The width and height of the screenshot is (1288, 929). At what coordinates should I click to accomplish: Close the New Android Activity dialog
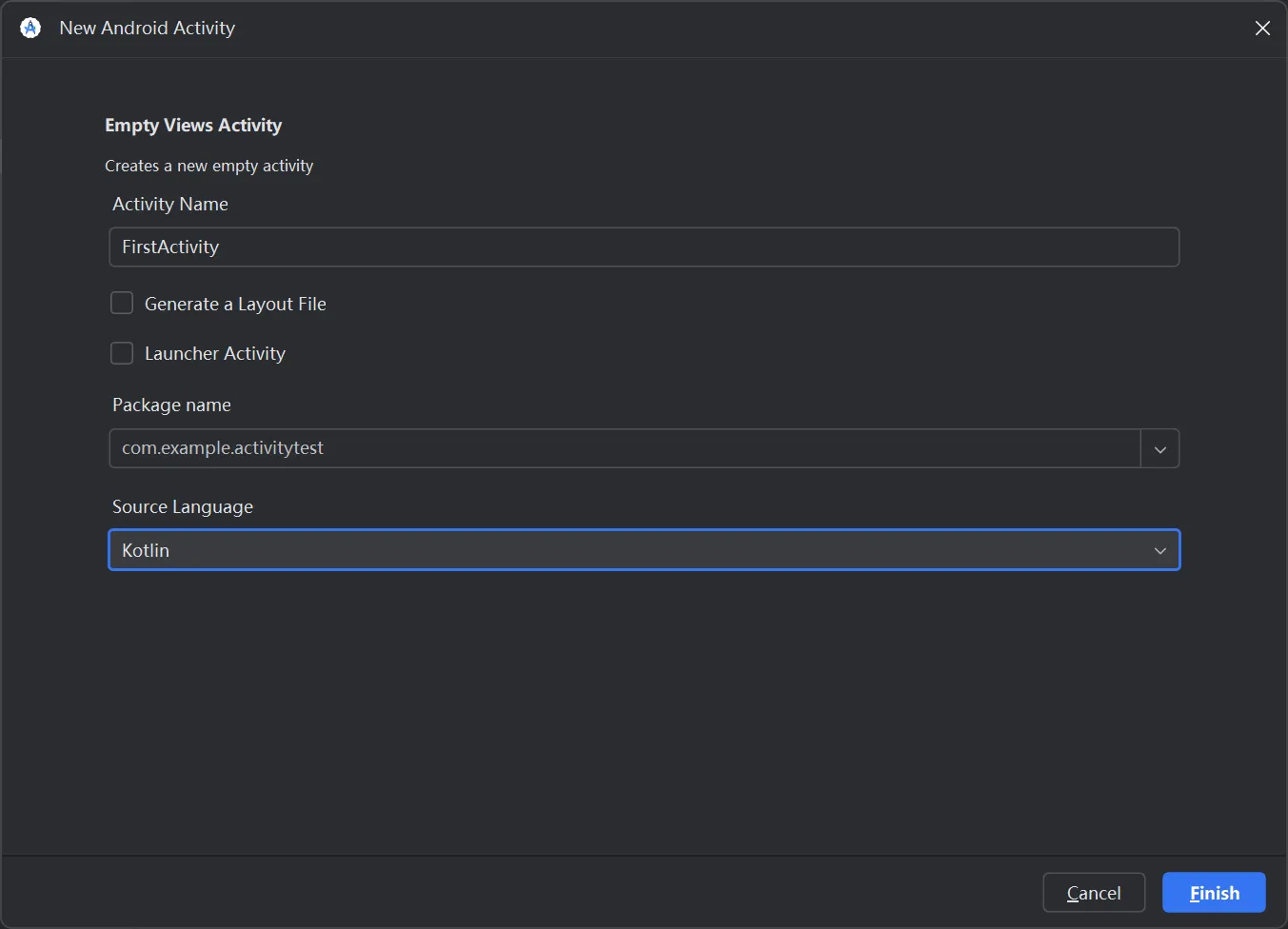[x=1262, y=29]
